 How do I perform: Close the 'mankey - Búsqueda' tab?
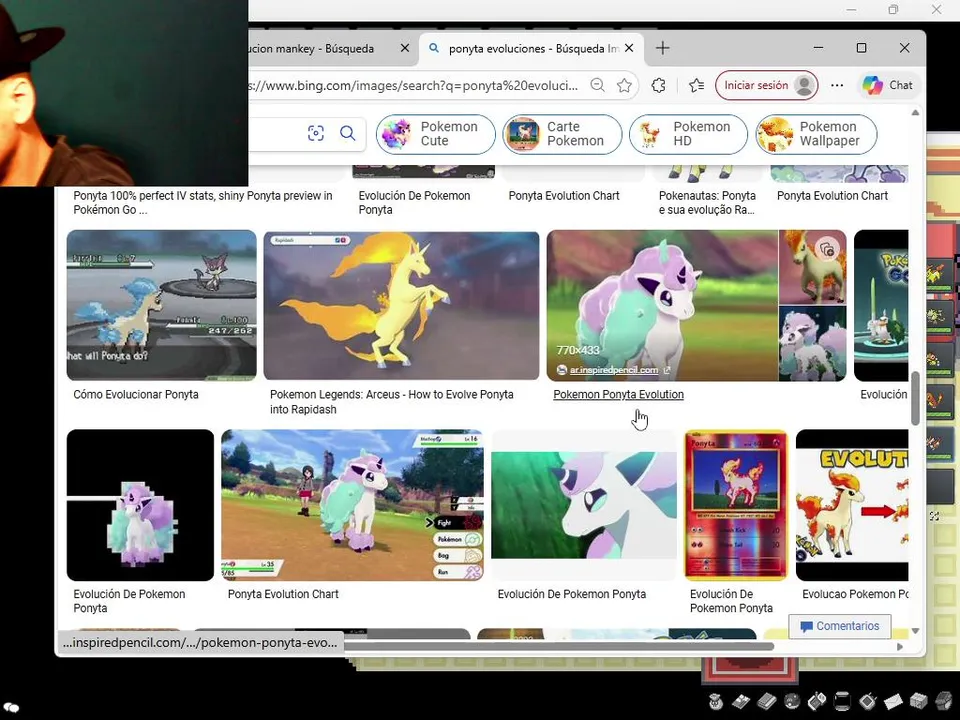(405, 48)
